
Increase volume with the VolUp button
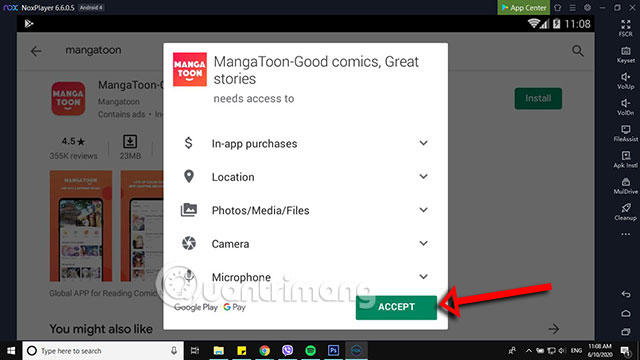click(x=625, y=81)
